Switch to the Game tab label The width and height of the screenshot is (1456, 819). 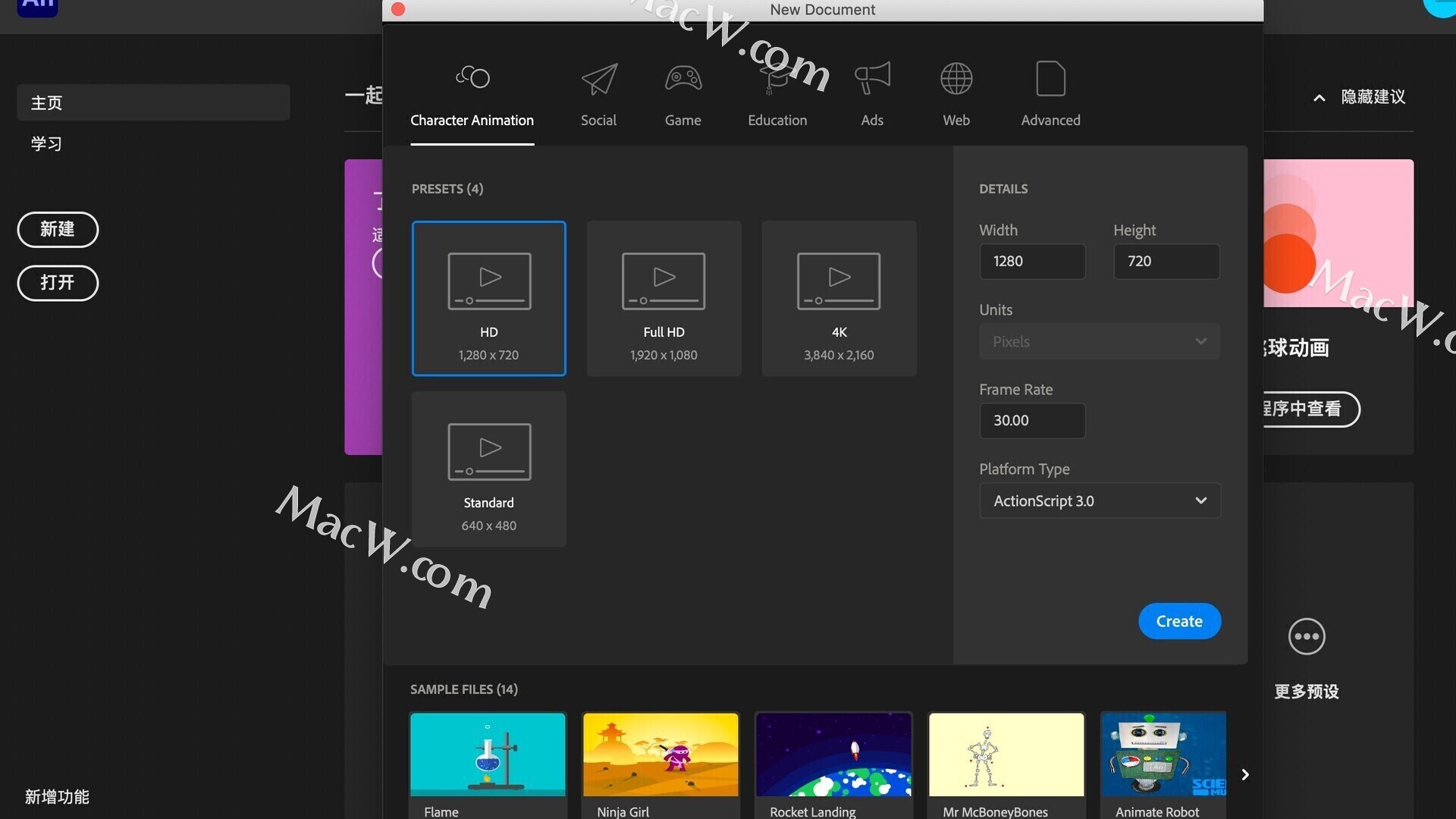[x=682, y=120]
